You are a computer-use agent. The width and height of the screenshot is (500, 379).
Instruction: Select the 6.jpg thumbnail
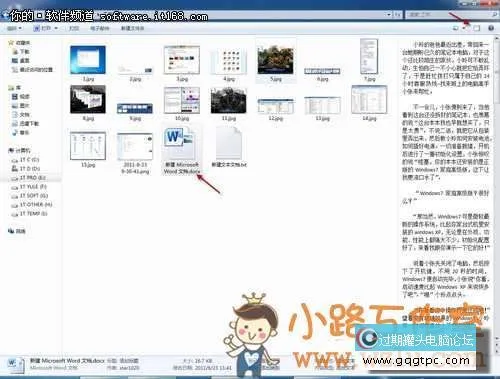tap(322, 71)
